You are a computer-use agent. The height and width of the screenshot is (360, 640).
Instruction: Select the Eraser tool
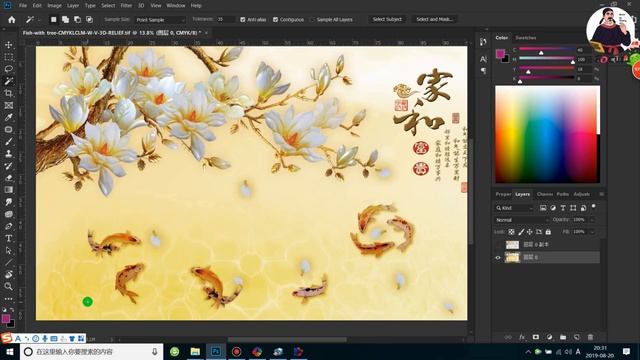pos(9,178)
